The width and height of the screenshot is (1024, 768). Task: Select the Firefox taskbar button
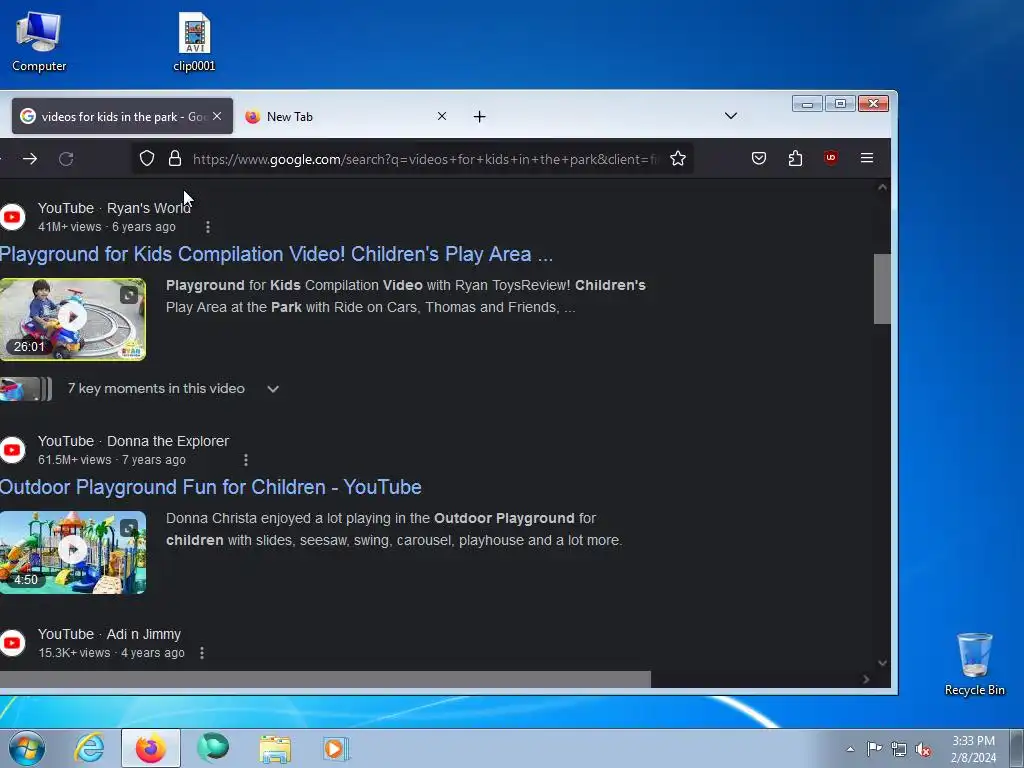point(150,748)
